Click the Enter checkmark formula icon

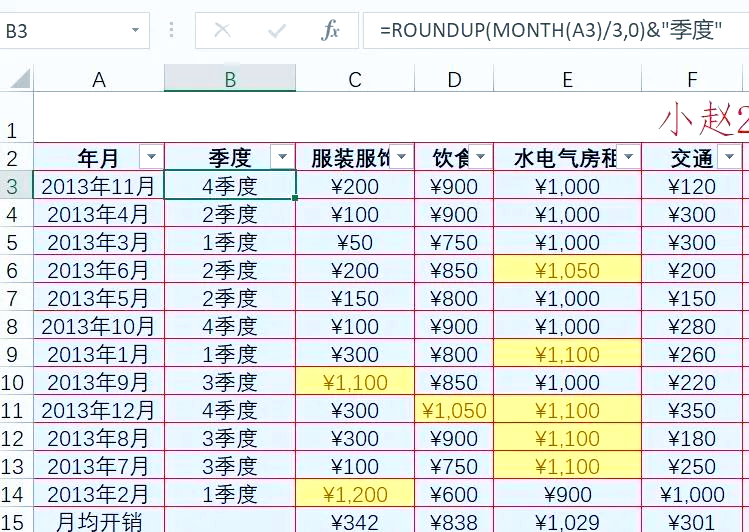pyautogui.click(x=277, y=31)
